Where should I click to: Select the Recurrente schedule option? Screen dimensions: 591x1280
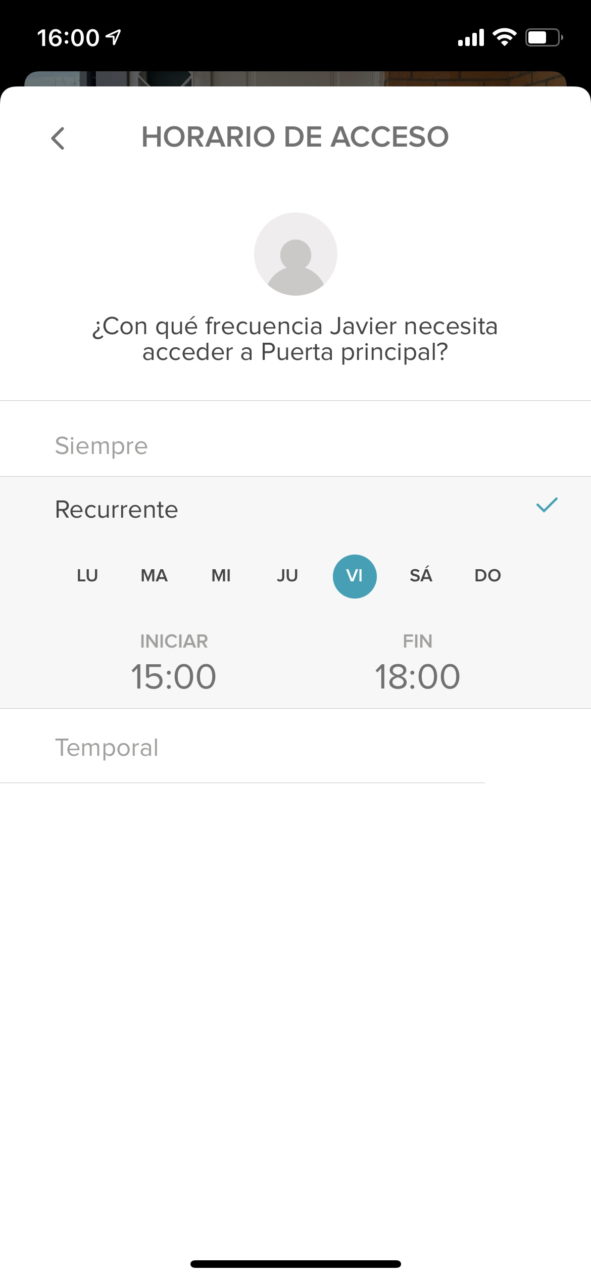pyautogui.click(x=295, y=509)
